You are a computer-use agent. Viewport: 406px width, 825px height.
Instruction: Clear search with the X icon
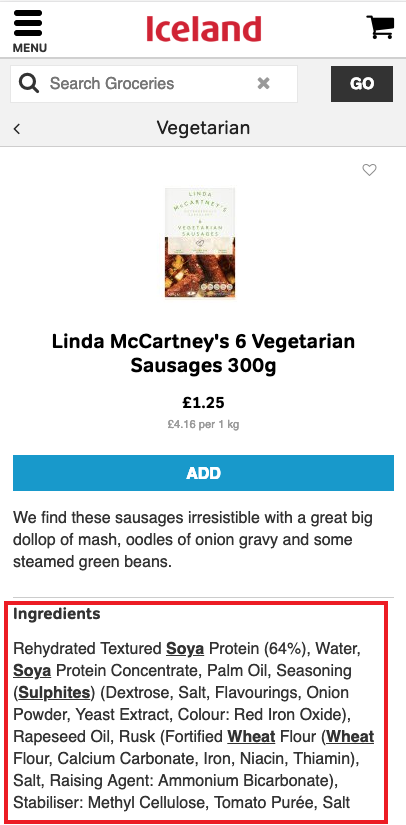pos(263,83)
